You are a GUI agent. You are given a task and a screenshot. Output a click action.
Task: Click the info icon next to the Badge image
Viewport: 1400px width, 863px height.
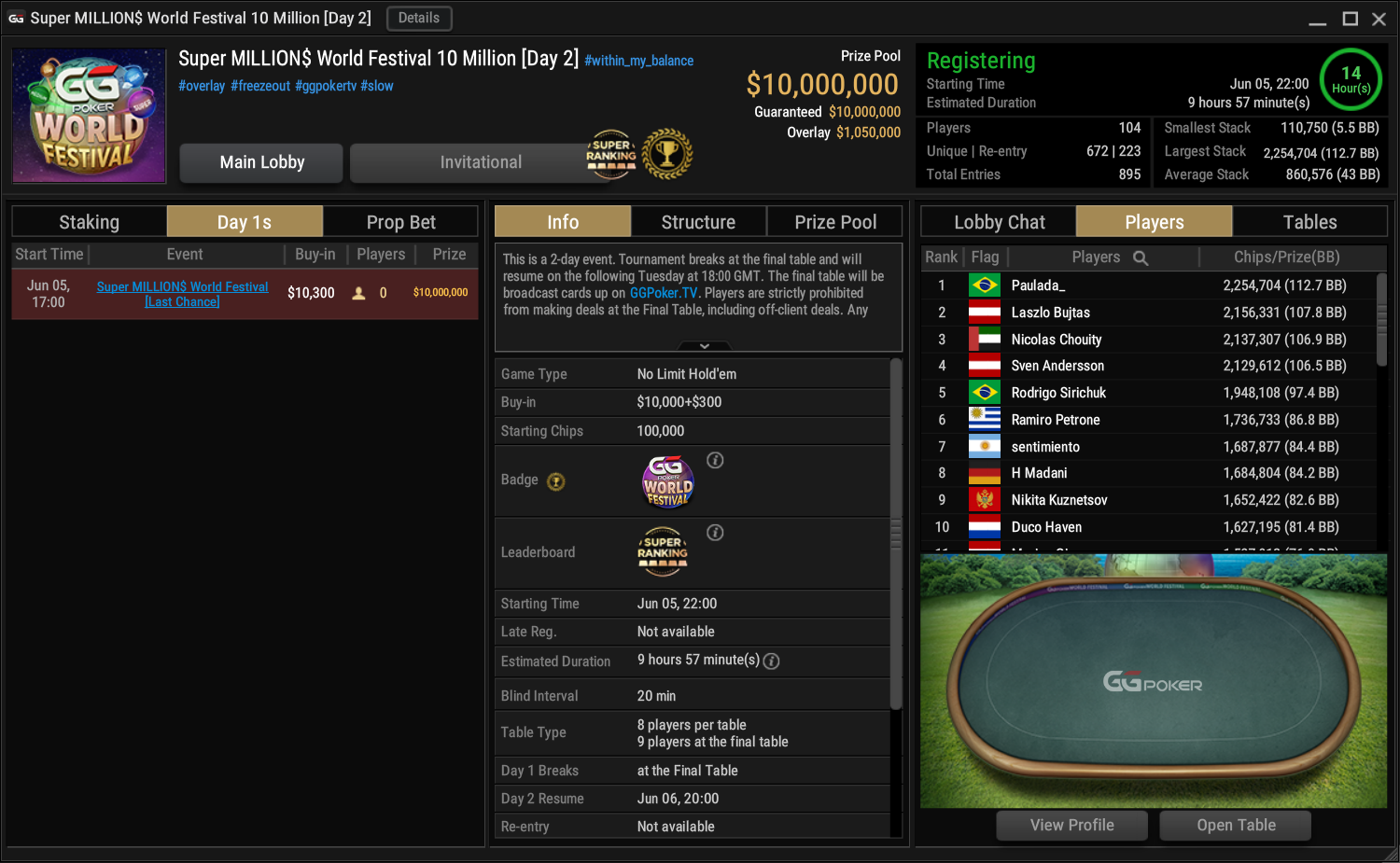[715, 460]
